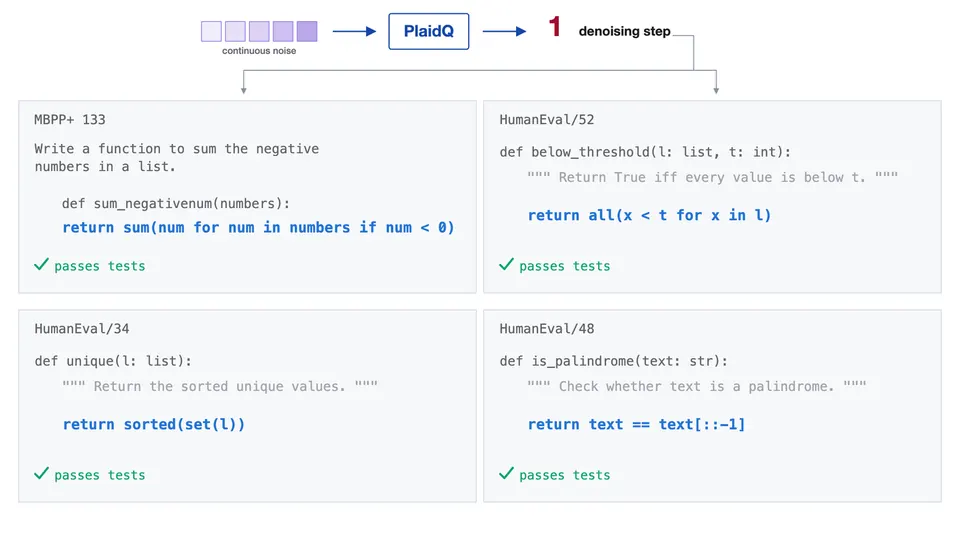Click the darkest purple noise square
This screenshot has width=960, height=540.
pos(307,31)
